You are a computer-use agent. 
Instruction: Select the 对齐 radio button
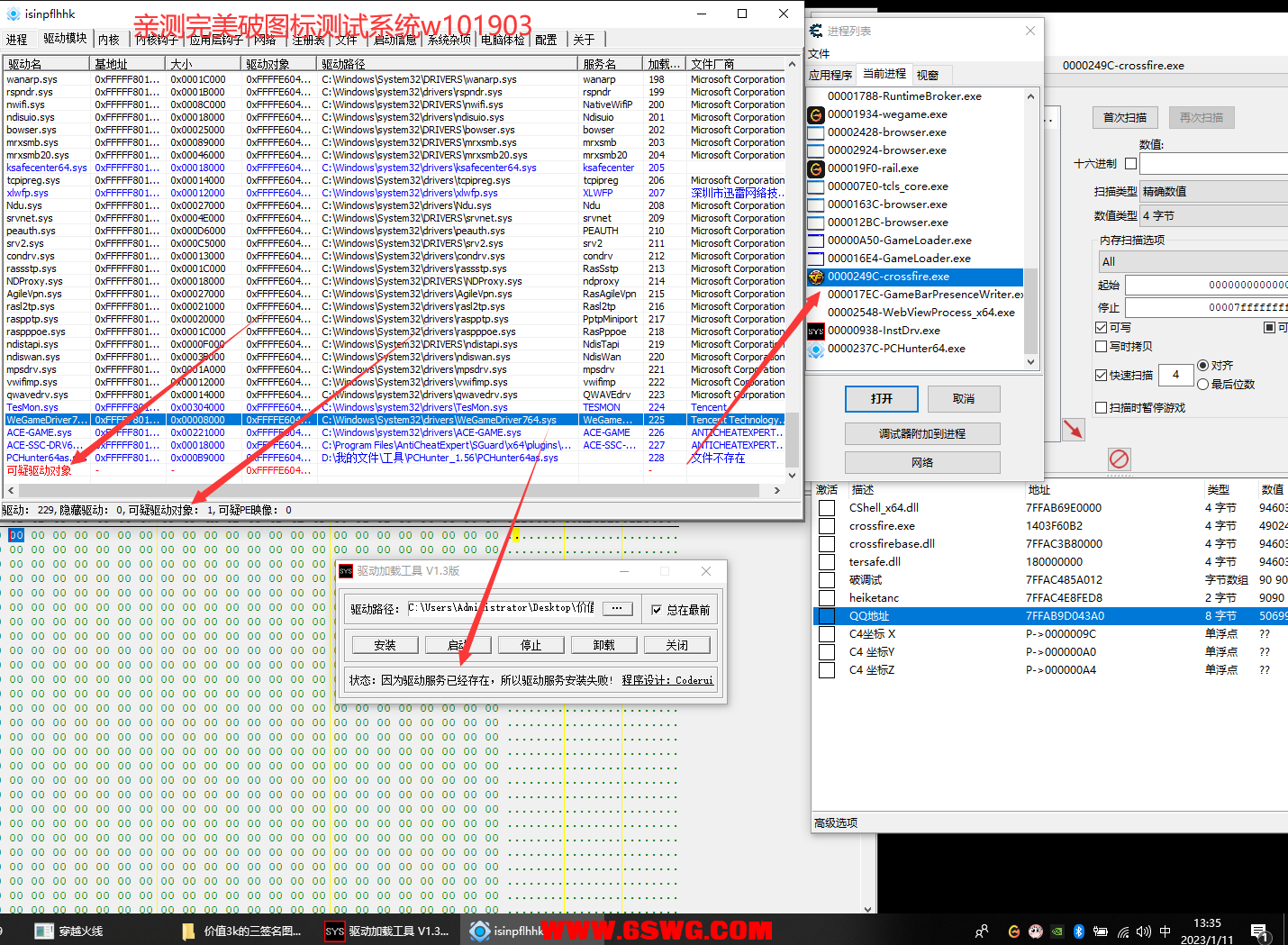coord(1202,366)
